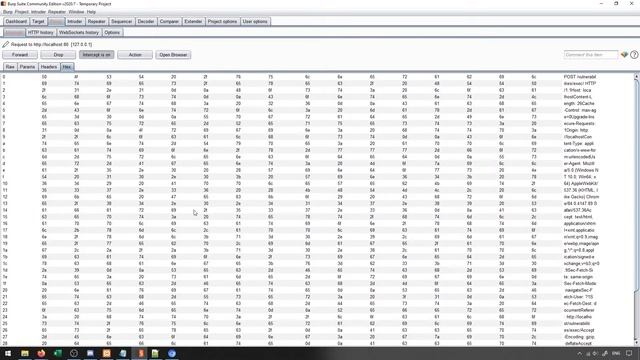Switch to the Extender tab
Viewport: 640px width, 360px height.
tap(193, 21)
